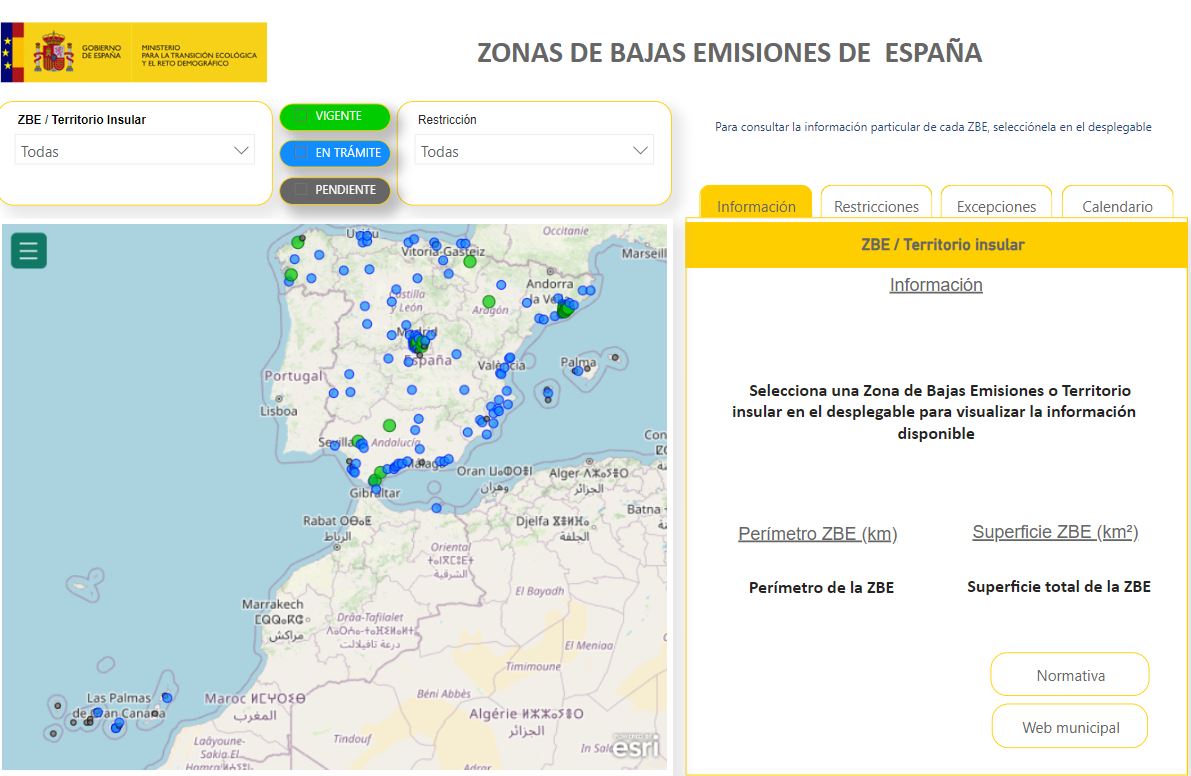The height and width of the screenshot is (776, 1191).
Task: Open the green hamburger menu on the map
Action: (28, 250)
